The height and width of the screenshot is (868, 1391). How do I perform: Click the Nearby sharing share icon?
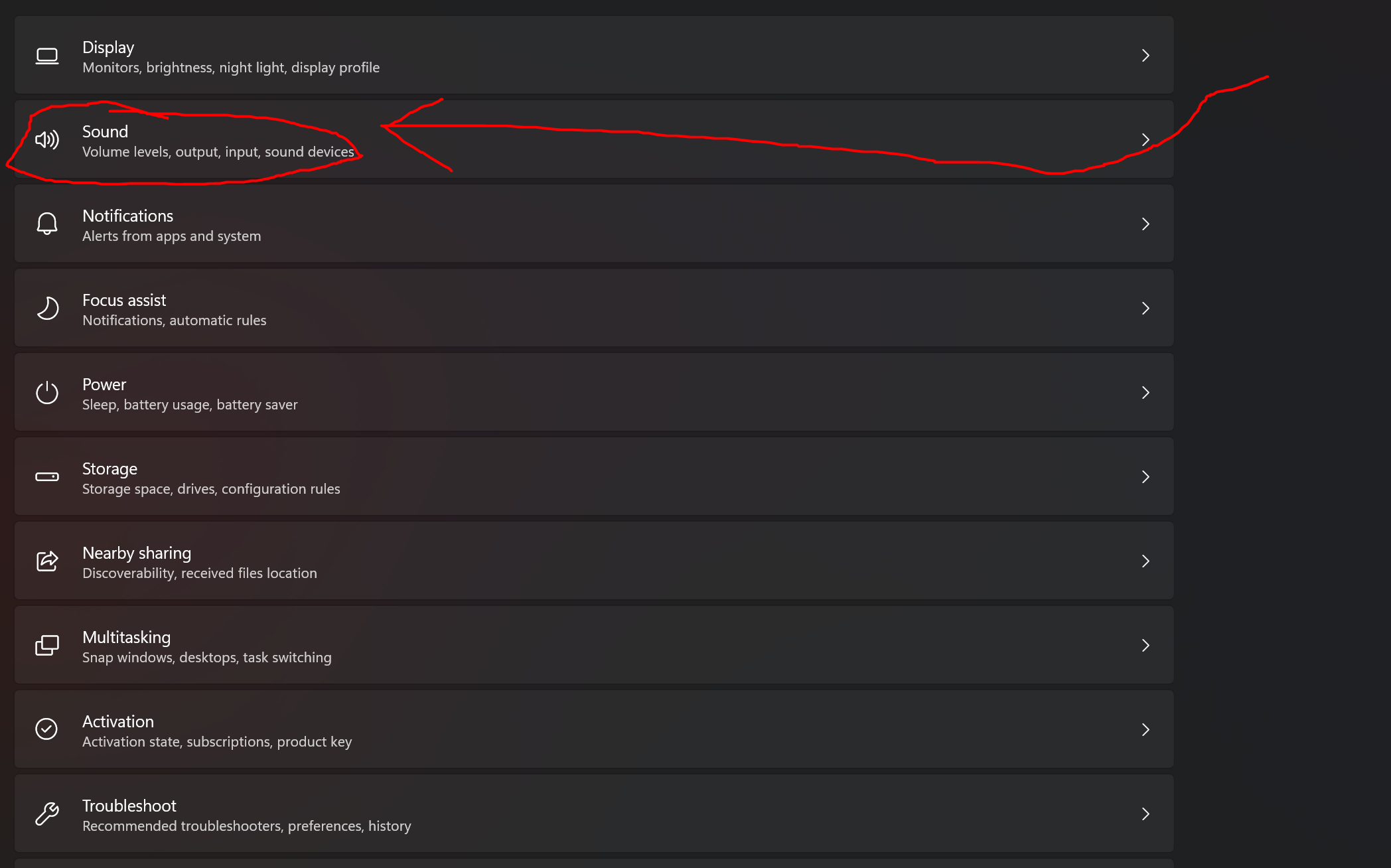coord(47,561)
